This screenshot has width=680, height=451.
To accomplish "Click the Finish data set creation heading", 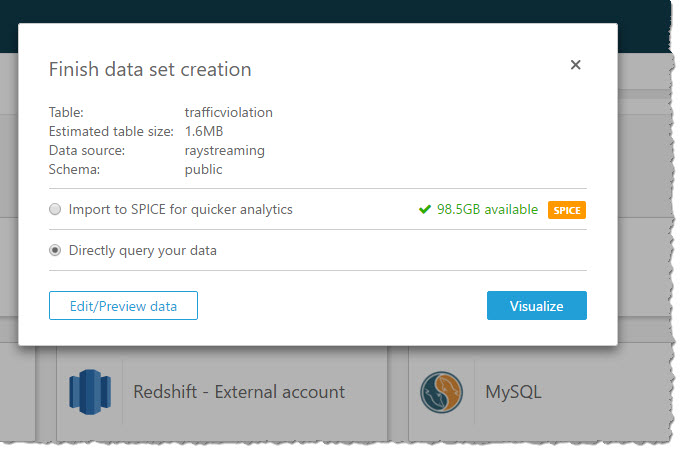I will (x=150, y=69).
